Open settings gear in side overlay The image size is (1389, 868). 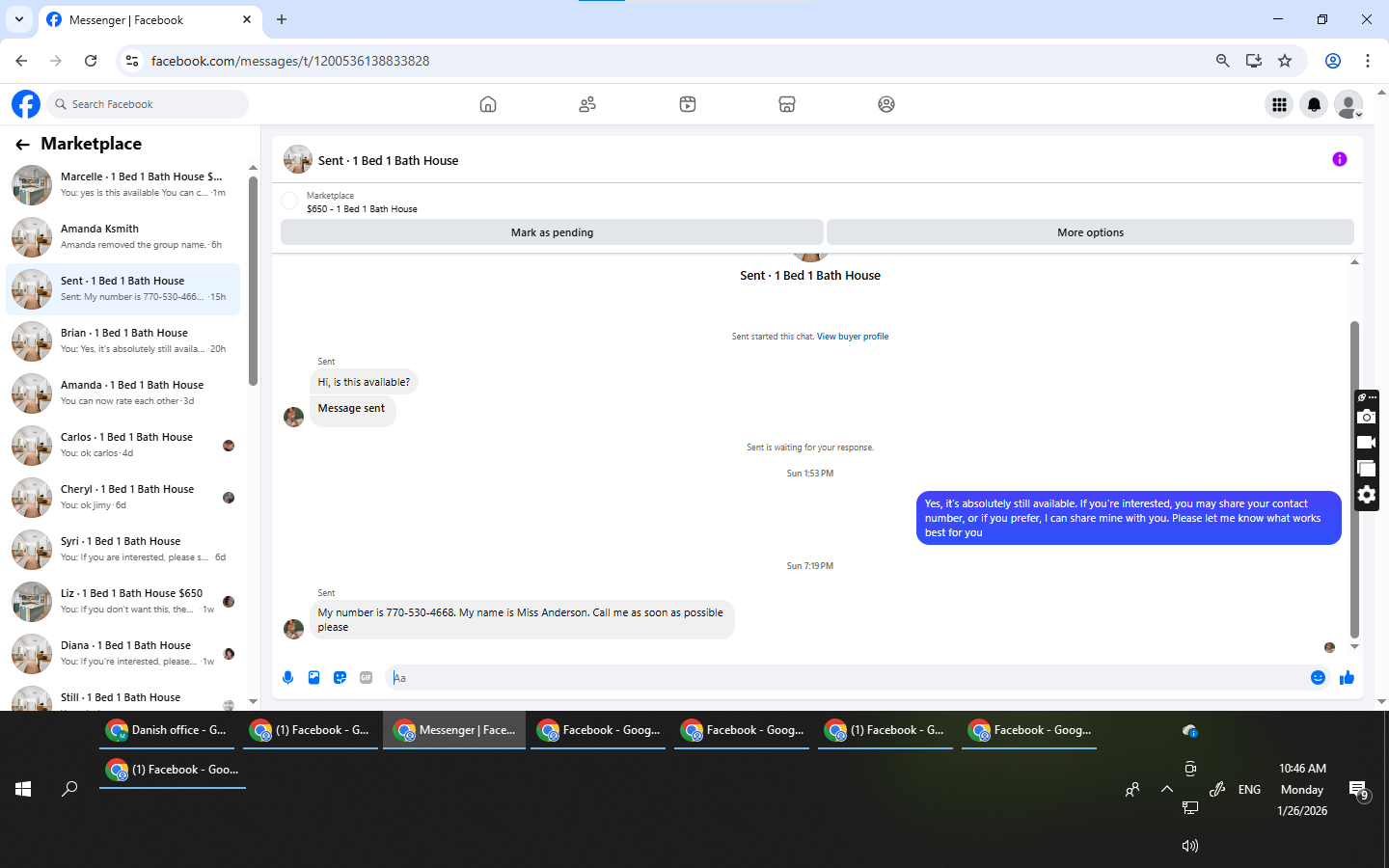click(1366, 495)
